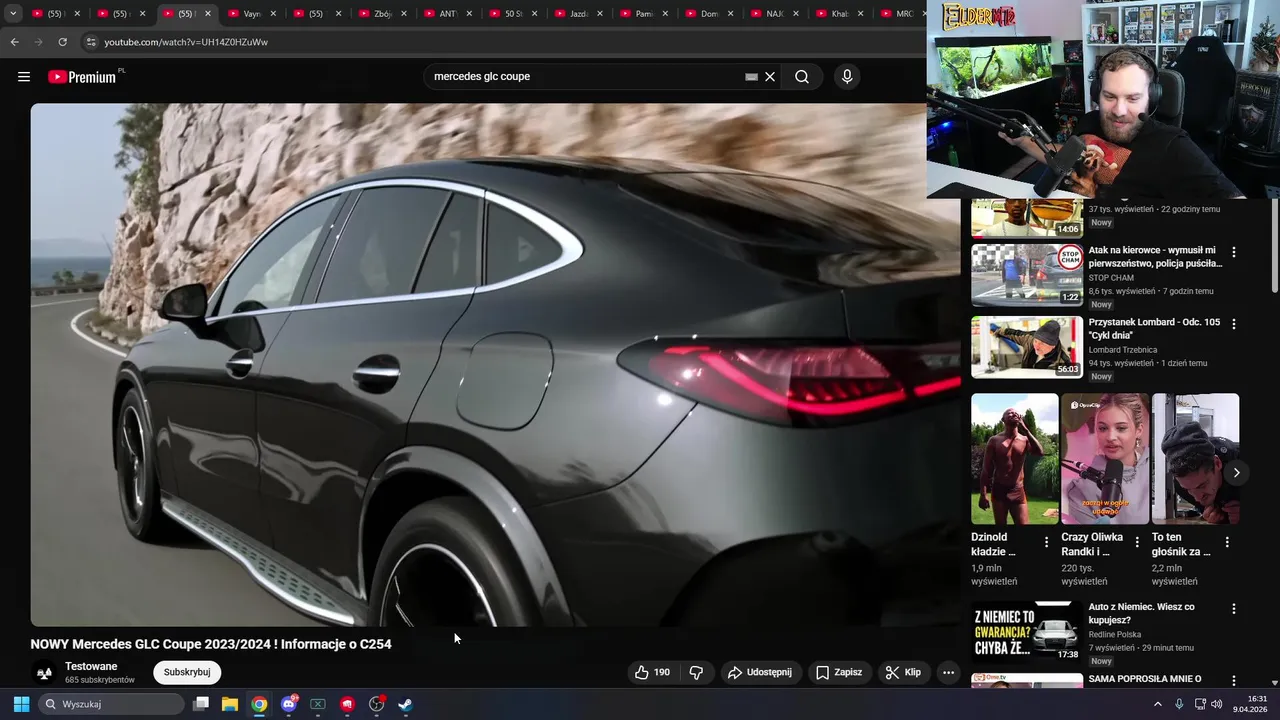Open 'Atak na kierowce' video title

1154,257
